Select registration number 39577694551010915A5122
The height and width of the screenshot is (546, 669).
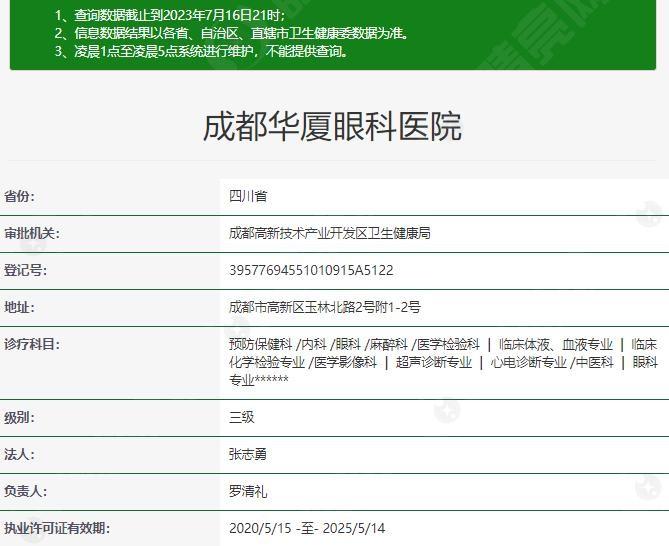[x=311, y=270]
